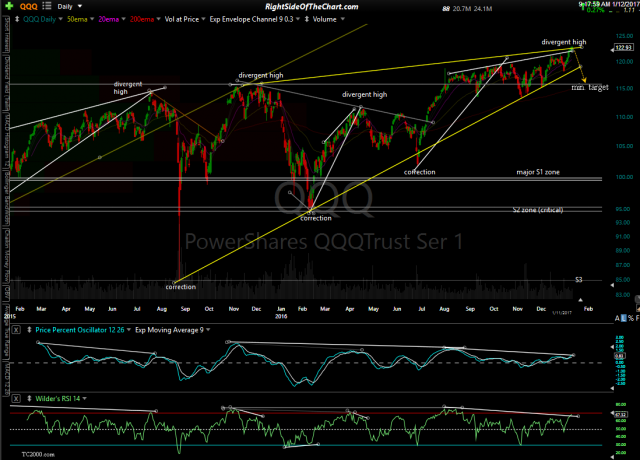Image resolution: width=640 pixels, height=460 pixels.
Task: Select the OBV sidebar tab
Action: click(7, 293)
